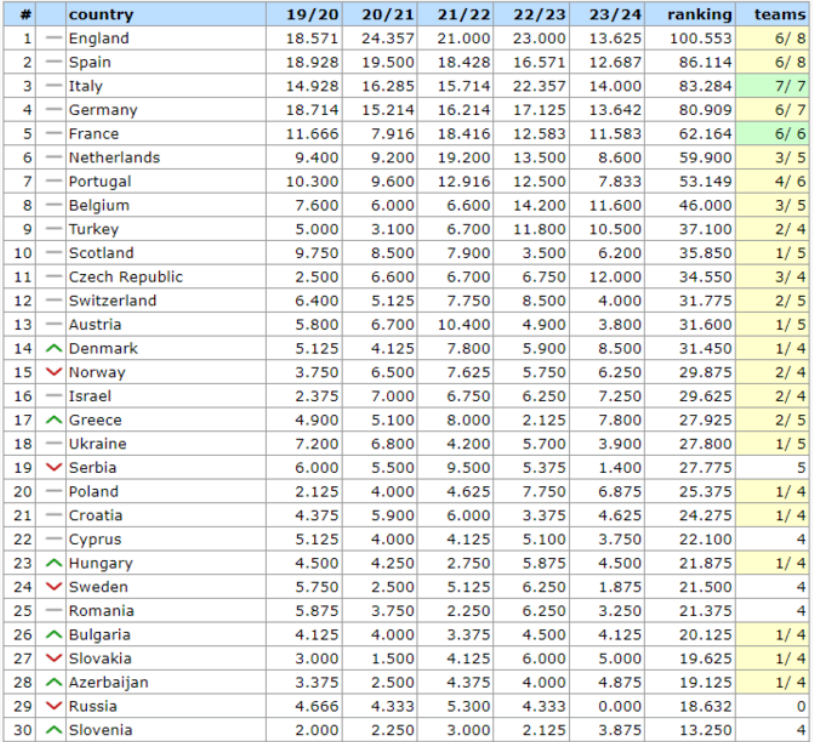Open the Turkey country link
The width and height of the screenshot is (813, 742).
point(94,229)
